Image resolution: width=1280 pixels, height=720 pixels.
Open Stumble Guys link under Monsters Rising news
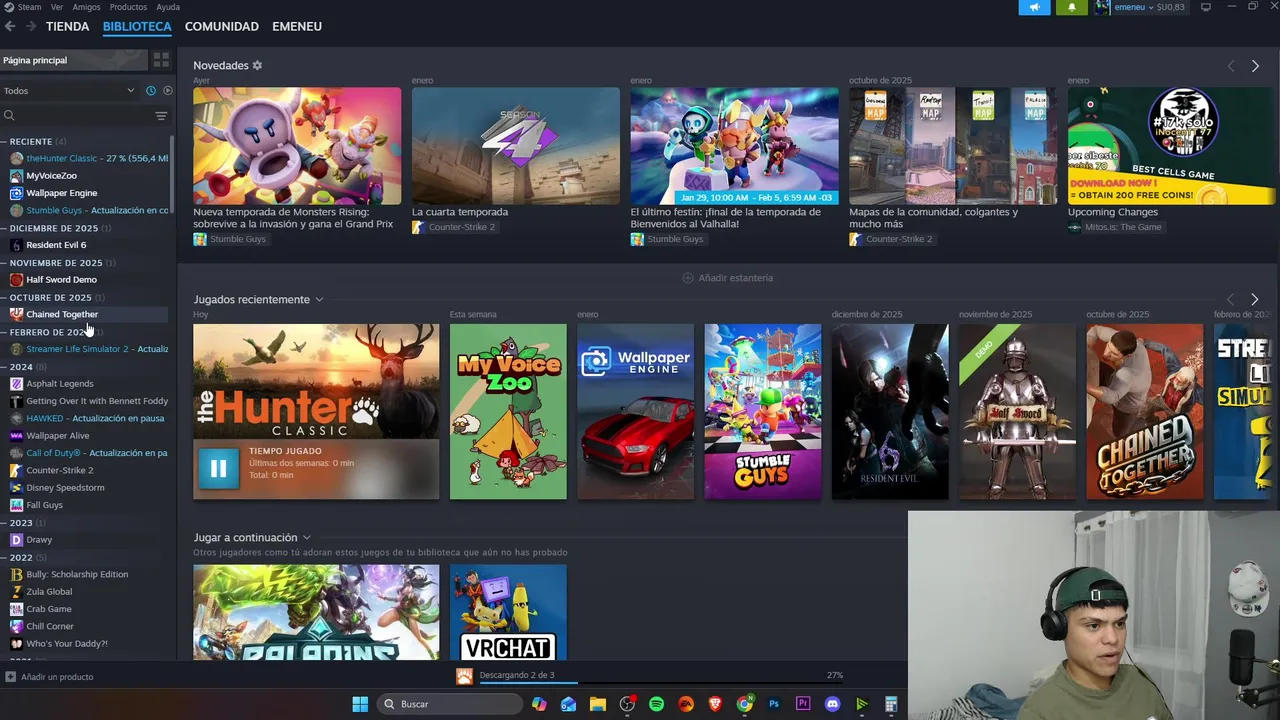(x=230, y=240)
